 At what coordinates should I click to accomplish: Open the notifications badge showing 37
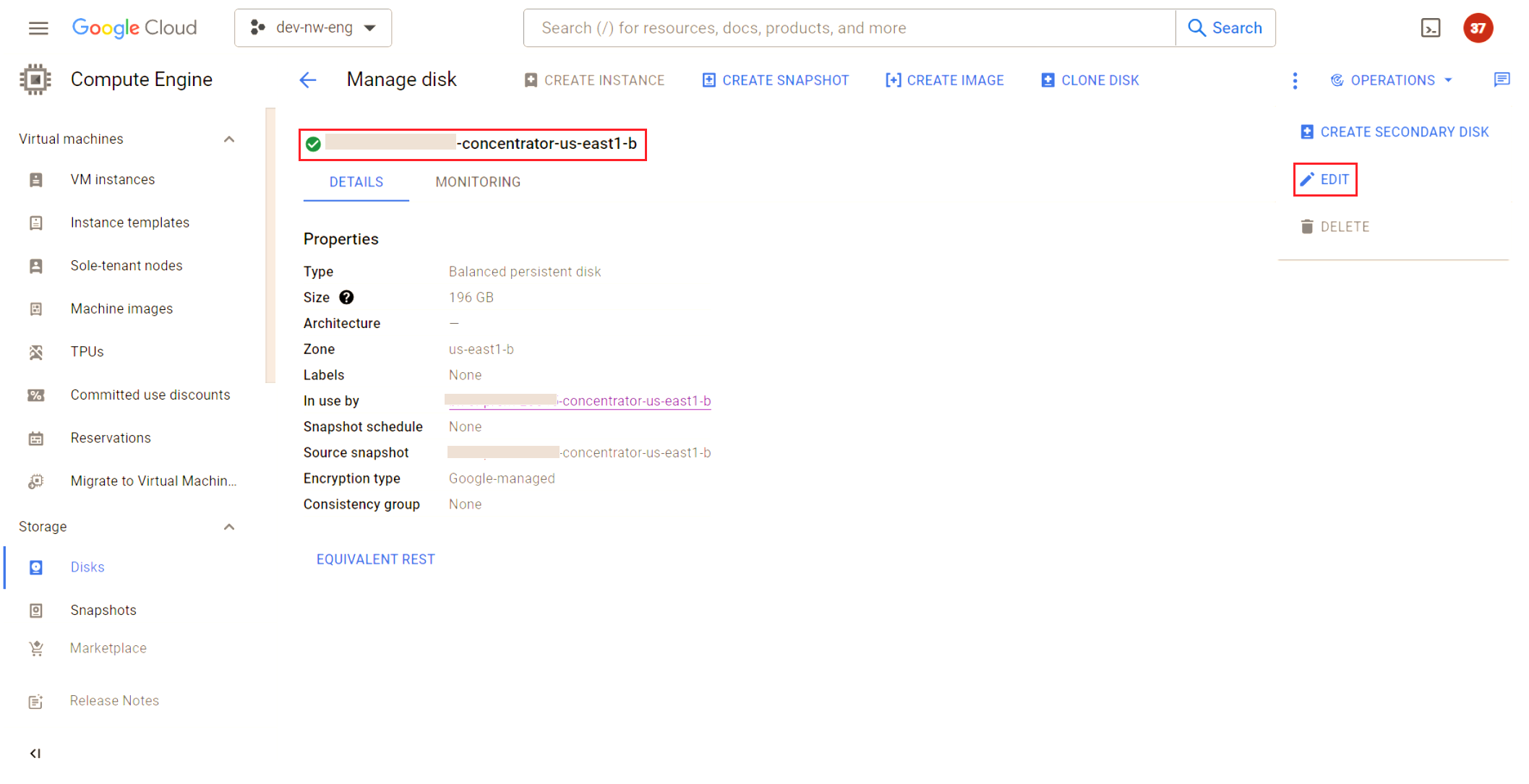[1478, 28]
